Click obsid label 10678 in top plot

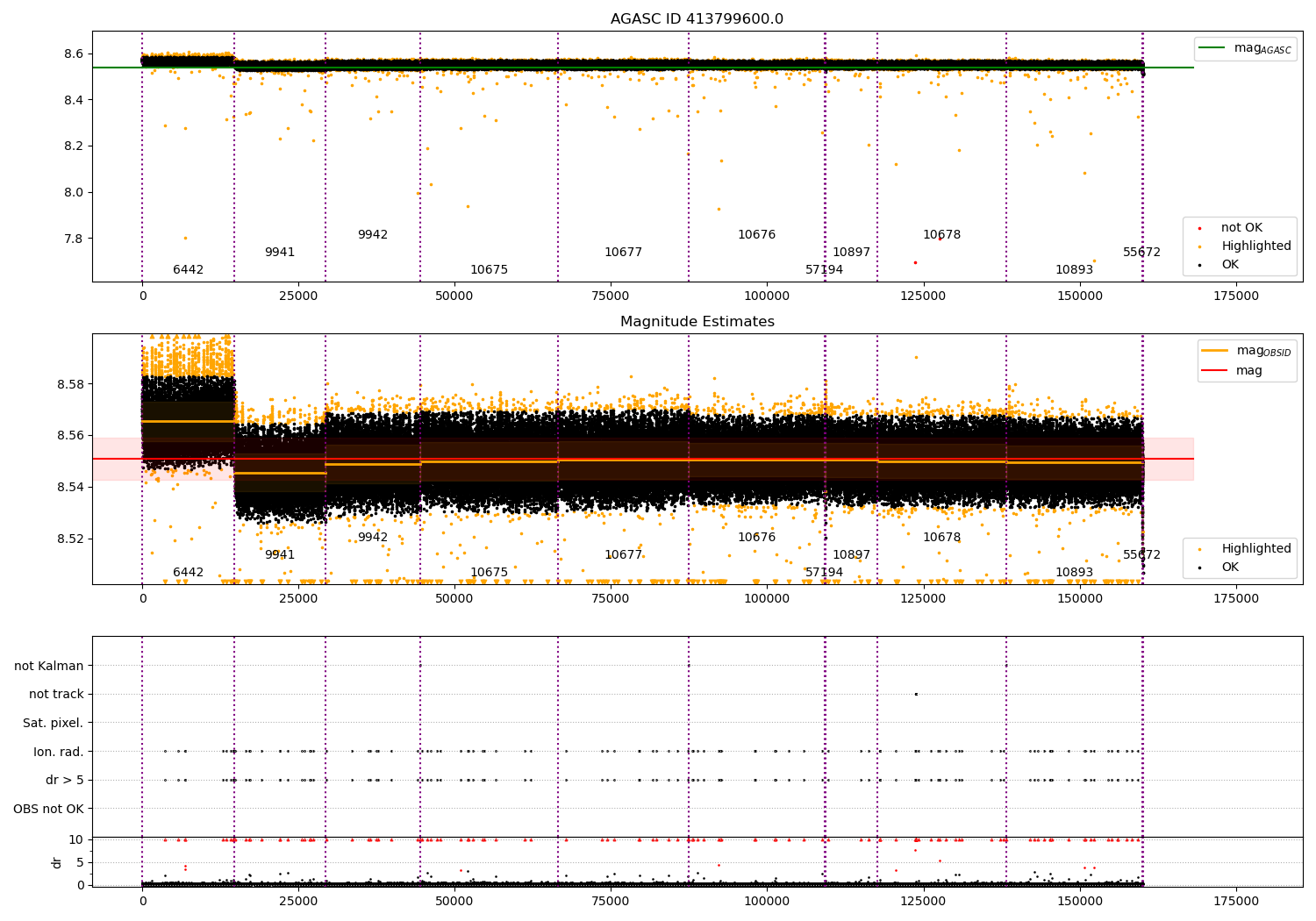tap(941, 235)
